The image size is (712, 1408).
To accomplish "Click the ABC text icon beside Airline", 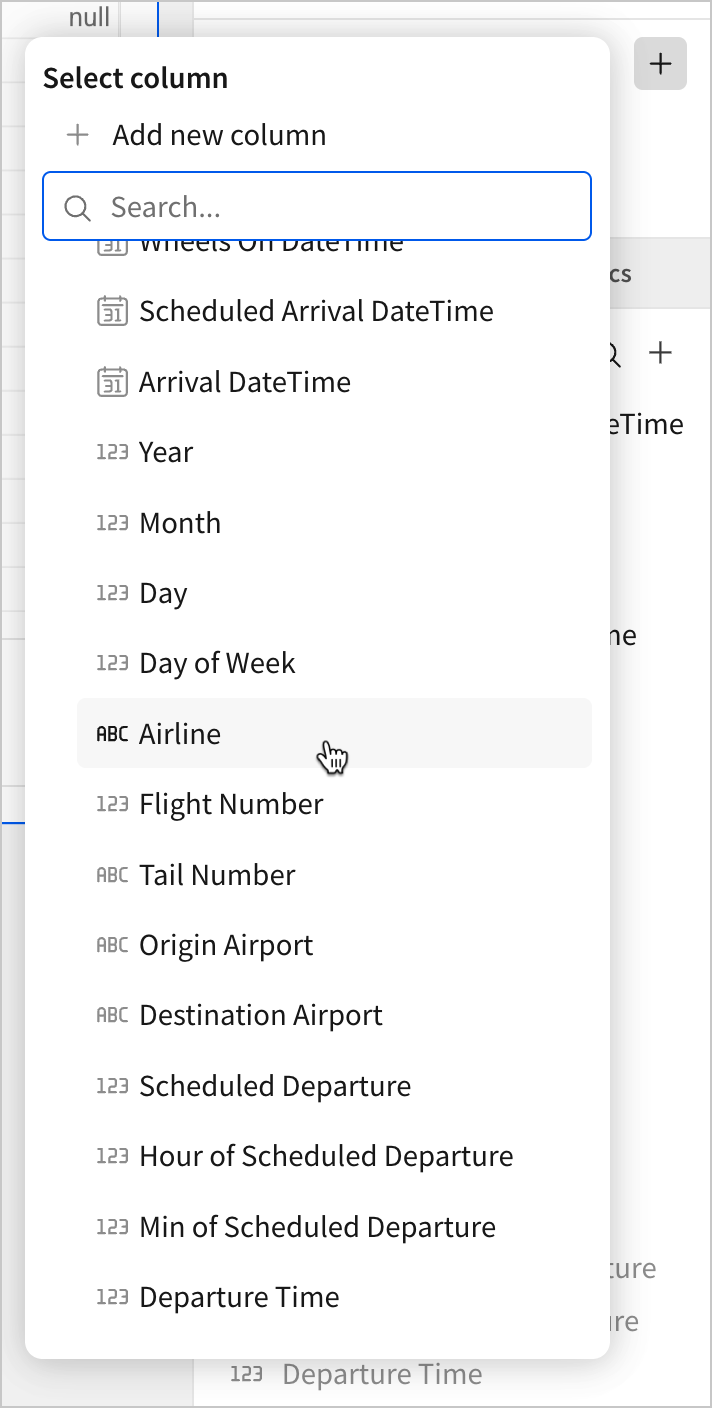I will [112, 734].
